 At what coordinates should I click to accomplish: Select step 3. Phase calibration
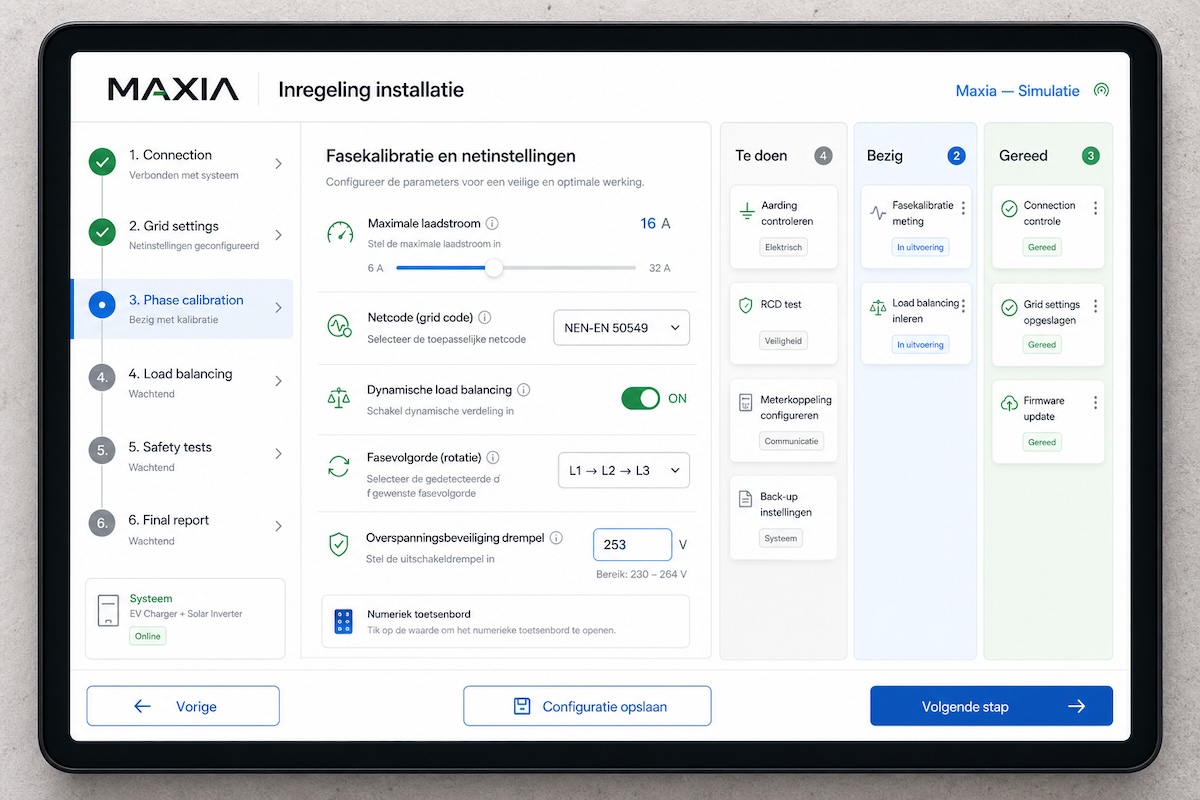(182, 308)
